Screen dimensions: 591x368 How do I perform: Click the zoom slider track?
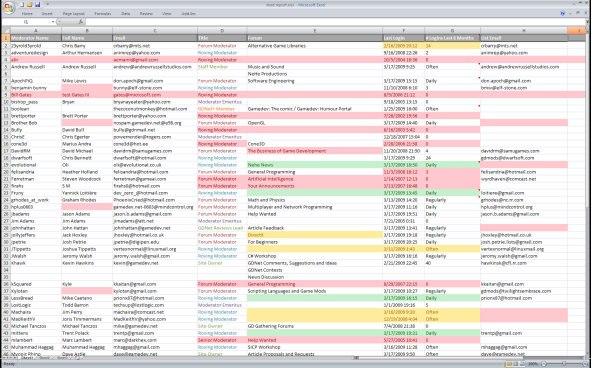pos(564,364)
